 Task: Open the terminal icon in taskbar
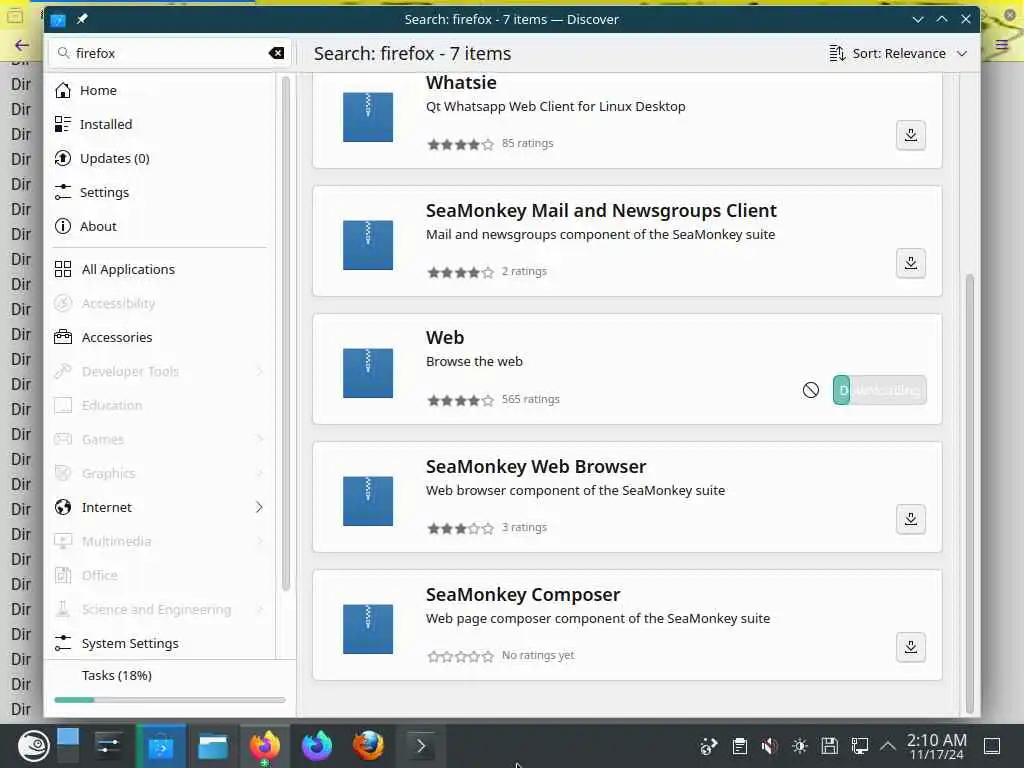[x=421, y=746]
